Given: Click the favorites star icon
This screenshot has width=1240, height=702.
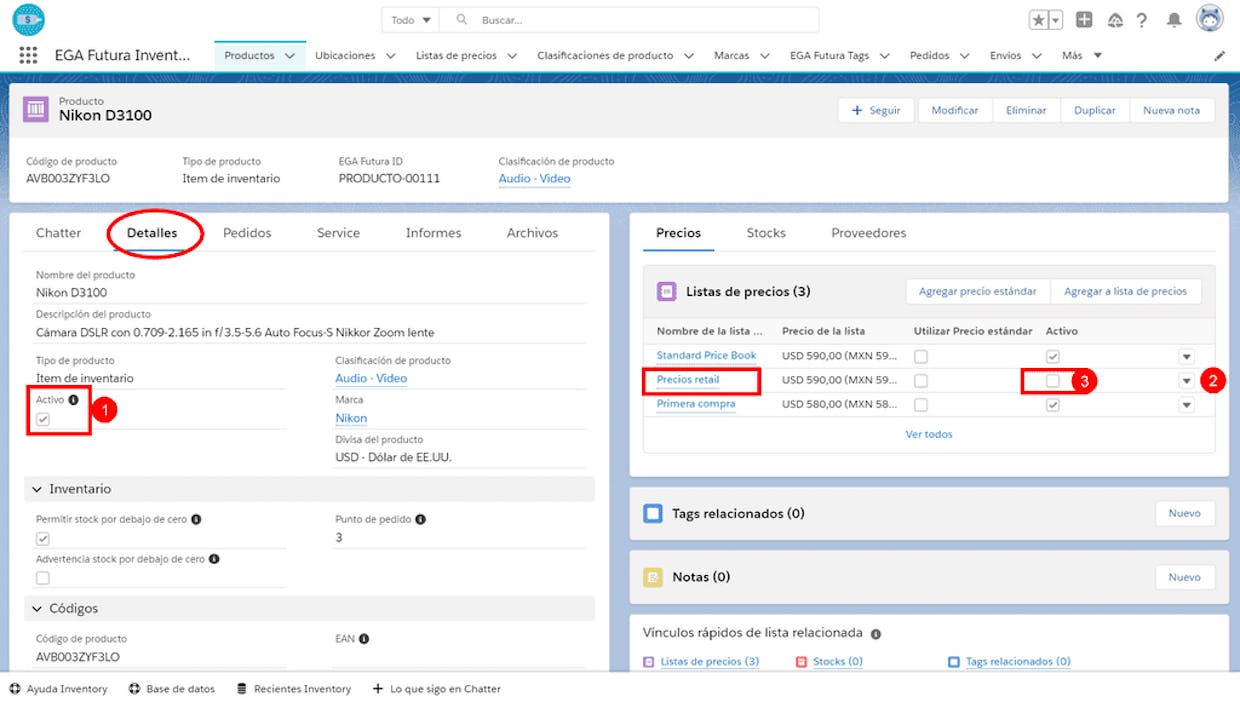Looking at the screenshot, I should point(1039,20).
